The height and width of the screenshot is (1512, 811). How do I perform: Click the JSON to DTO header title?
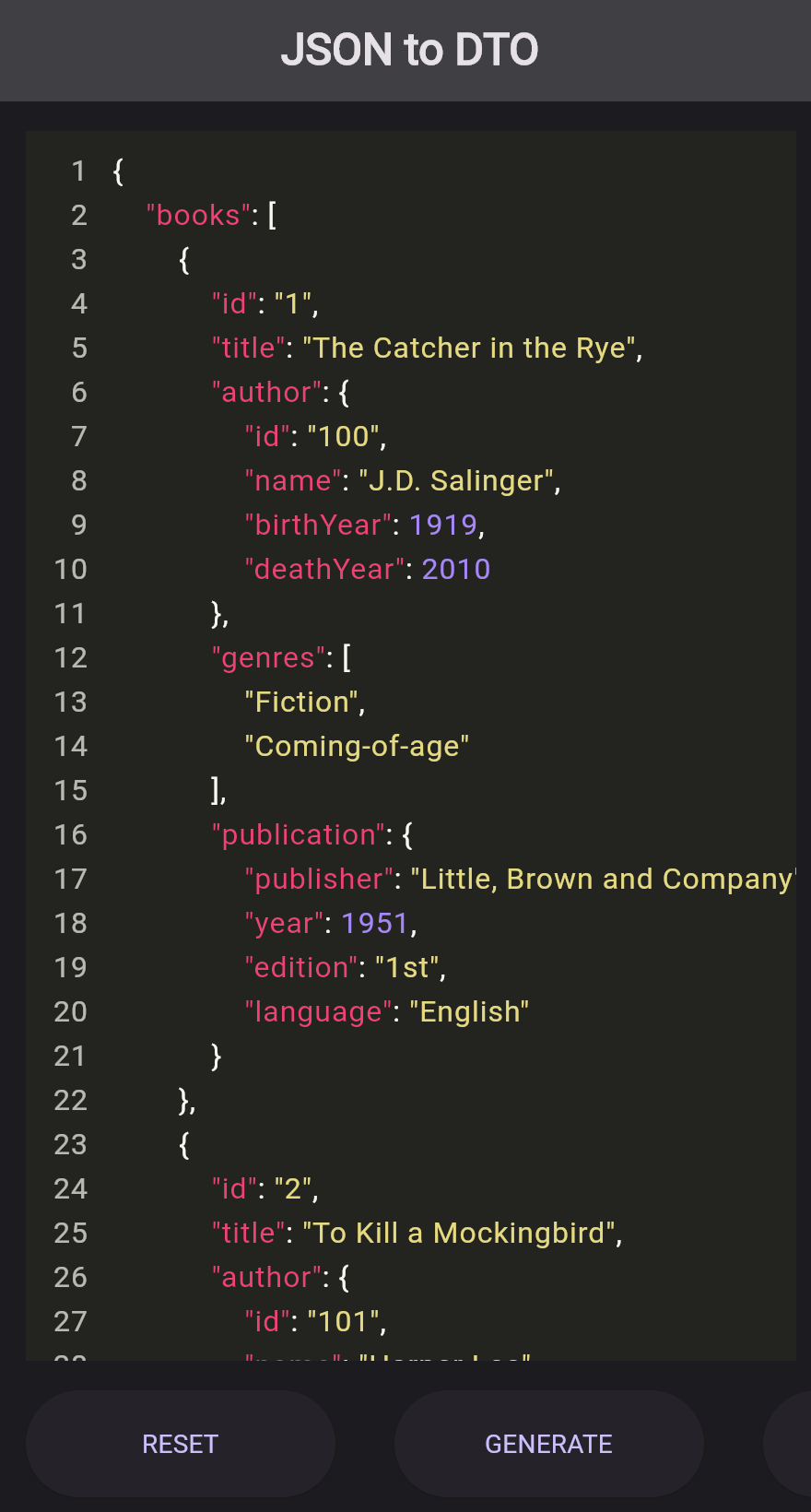click(x=409, y=50)
